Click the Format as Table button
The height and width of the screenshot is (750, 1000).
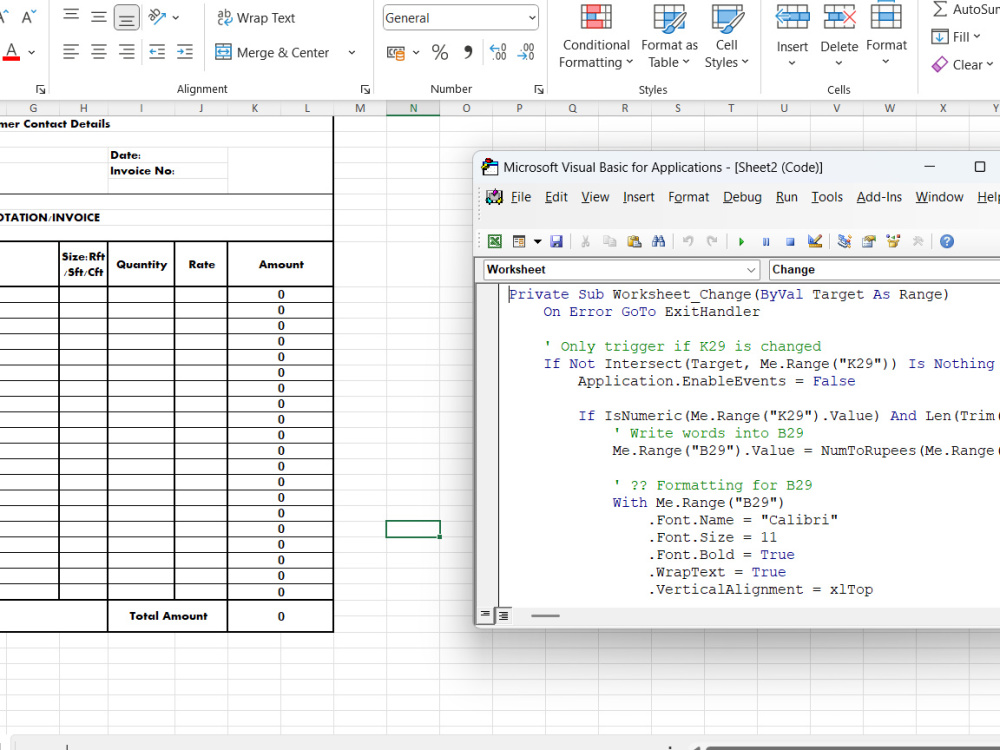point(669,36)
